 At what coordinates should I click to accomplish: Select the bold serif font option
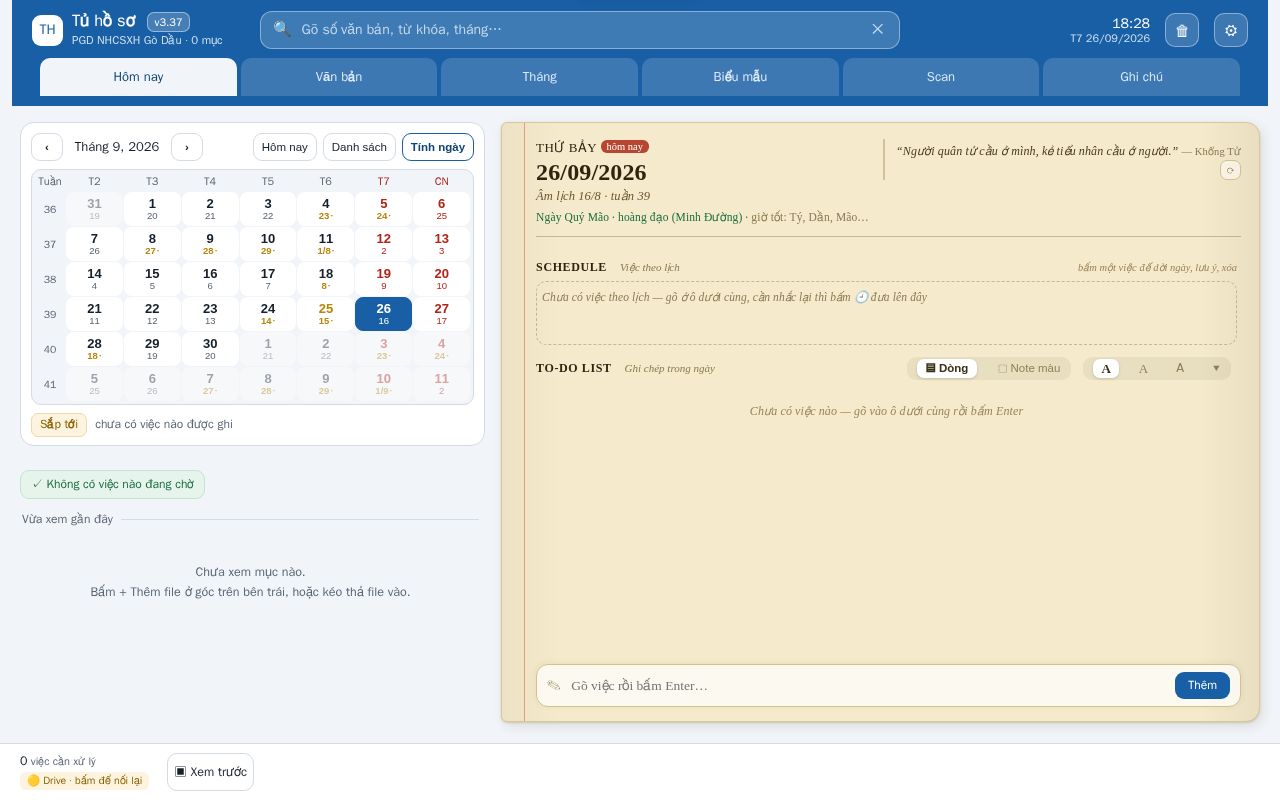point(1106,368)
